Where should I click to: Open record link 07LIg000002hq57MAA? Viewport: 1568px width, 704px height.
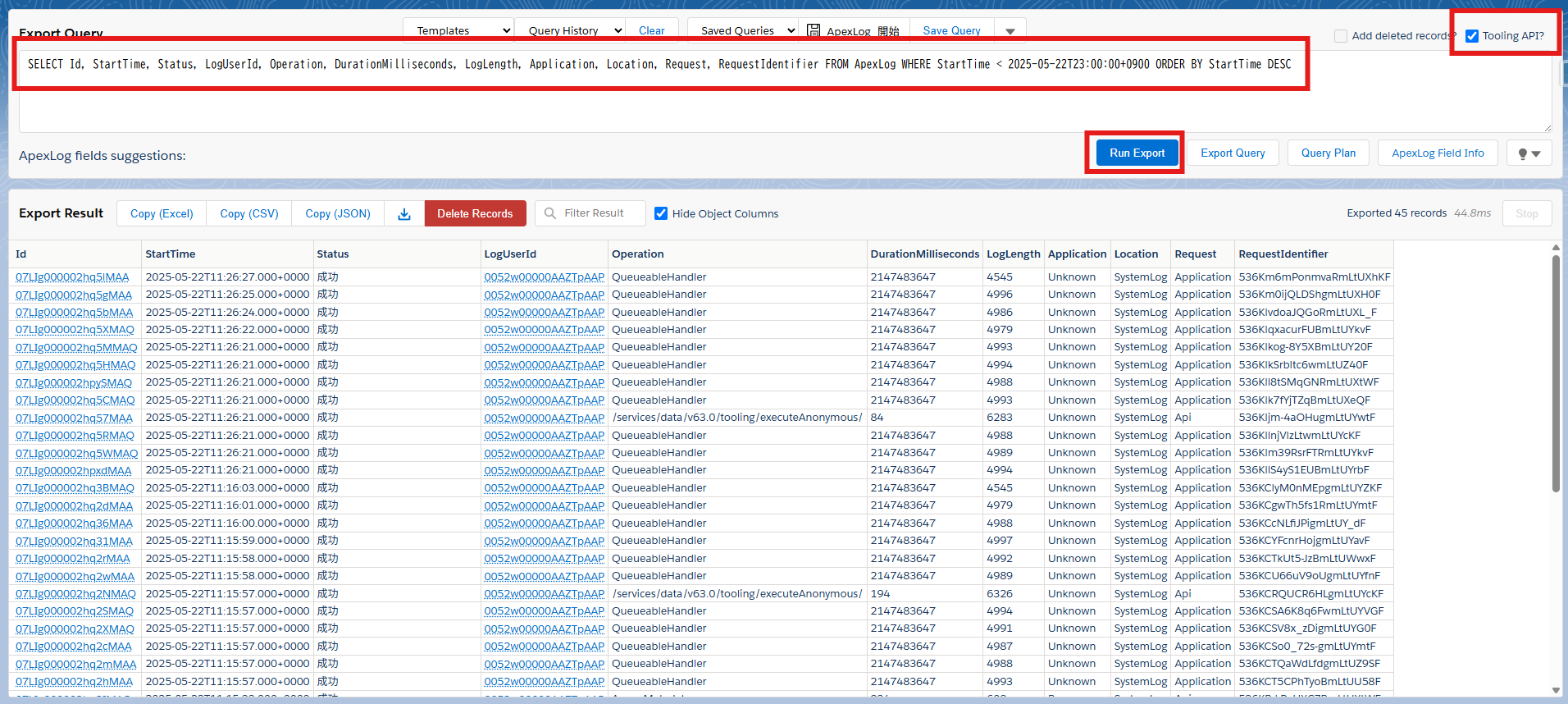click(74, 418)
